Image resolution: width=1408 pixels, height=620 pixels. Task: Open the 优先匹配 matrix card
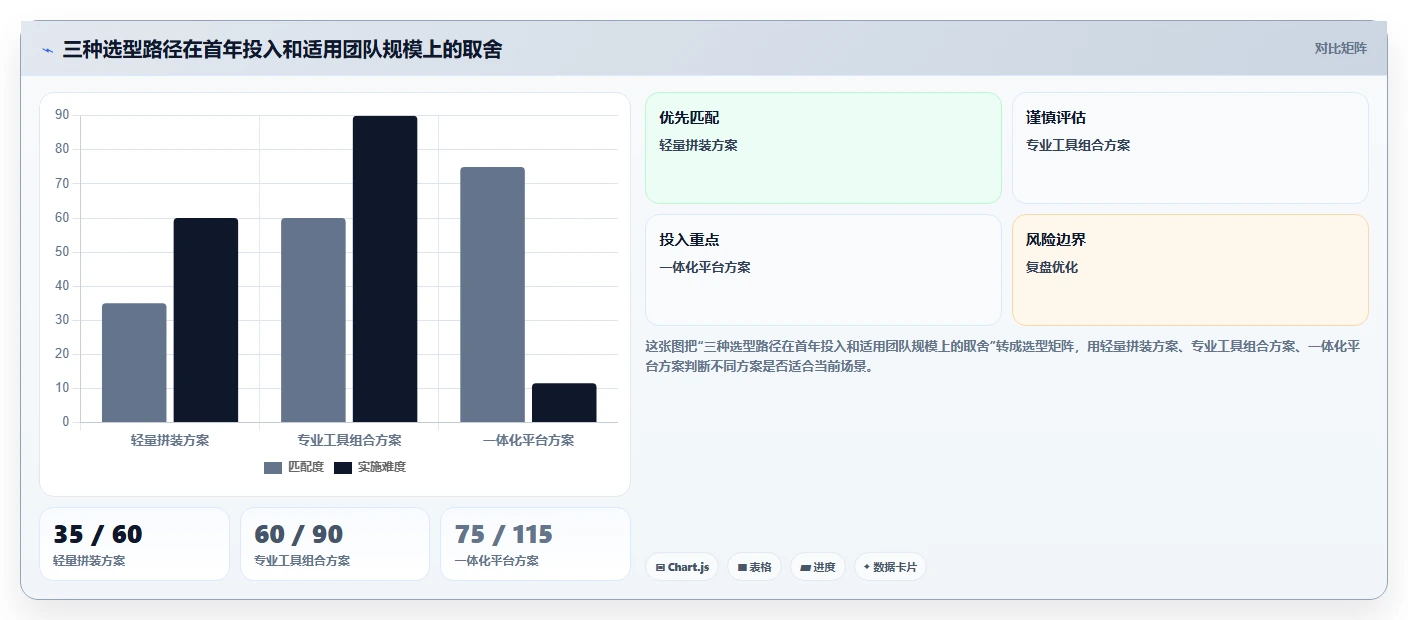823,148
